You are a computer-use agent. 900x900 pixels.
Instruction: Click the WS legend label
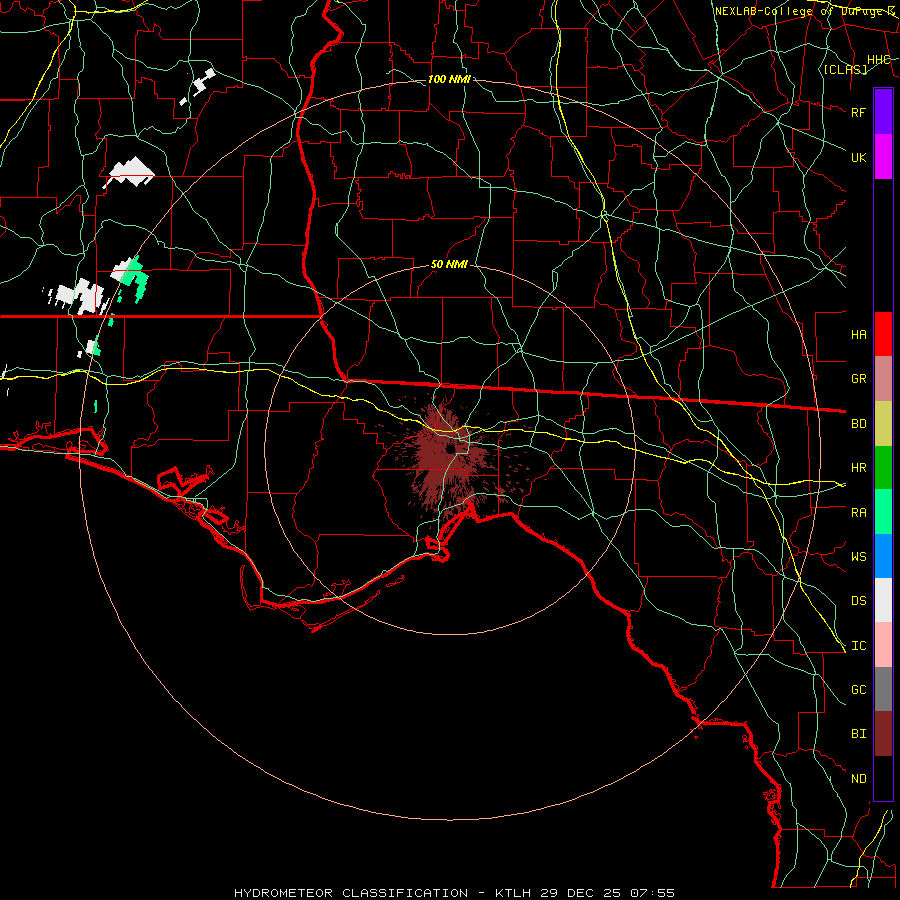[859, 557]
